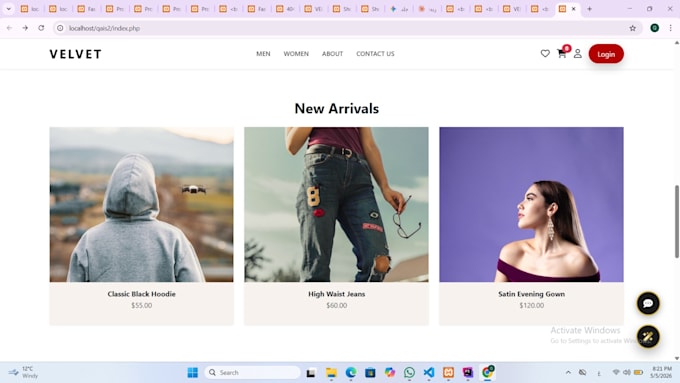Click the $120.00 price
The image size is (680, 383).
(531, 305)
